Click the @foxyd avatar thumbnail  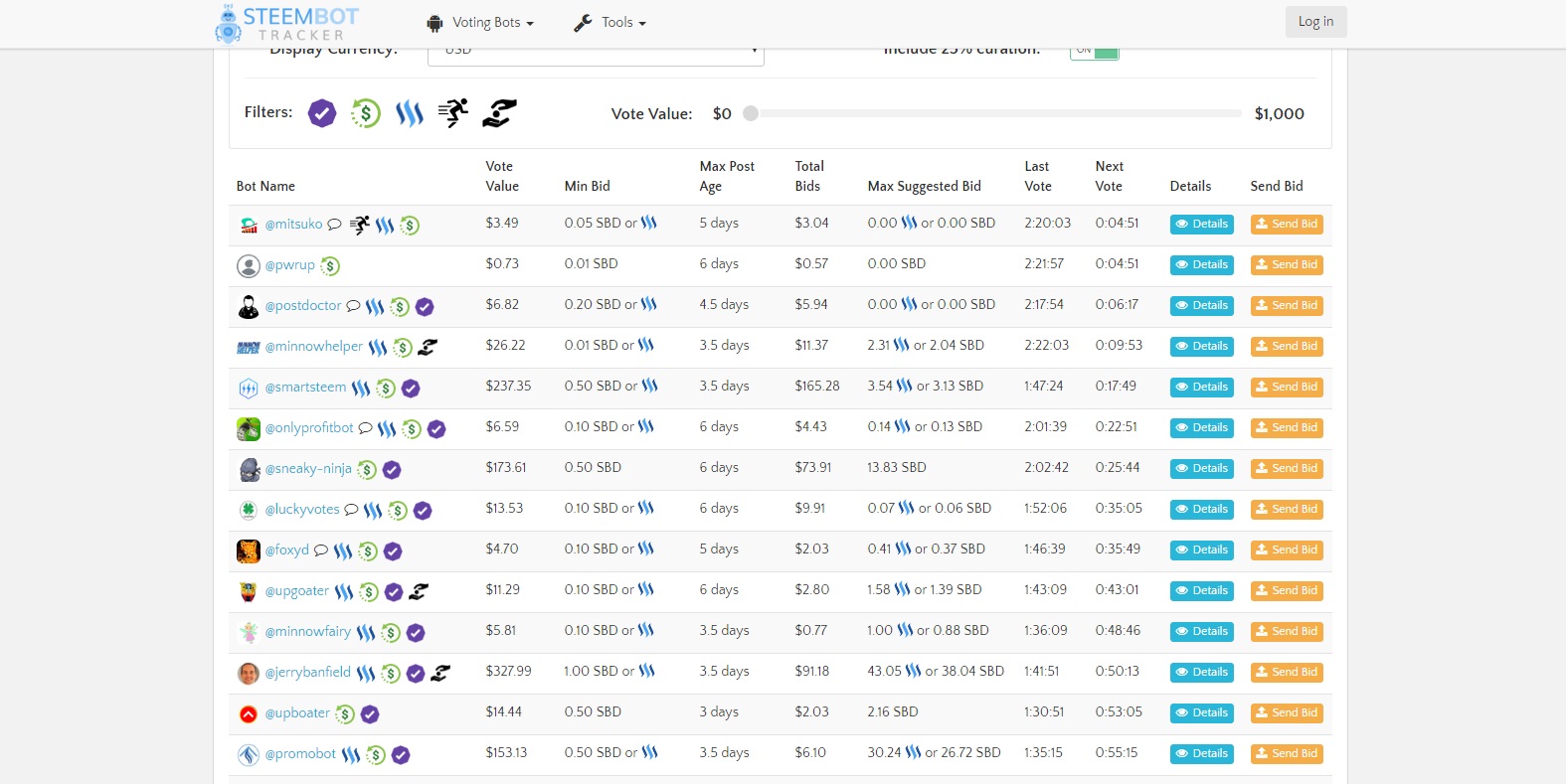tap(249, 550)
